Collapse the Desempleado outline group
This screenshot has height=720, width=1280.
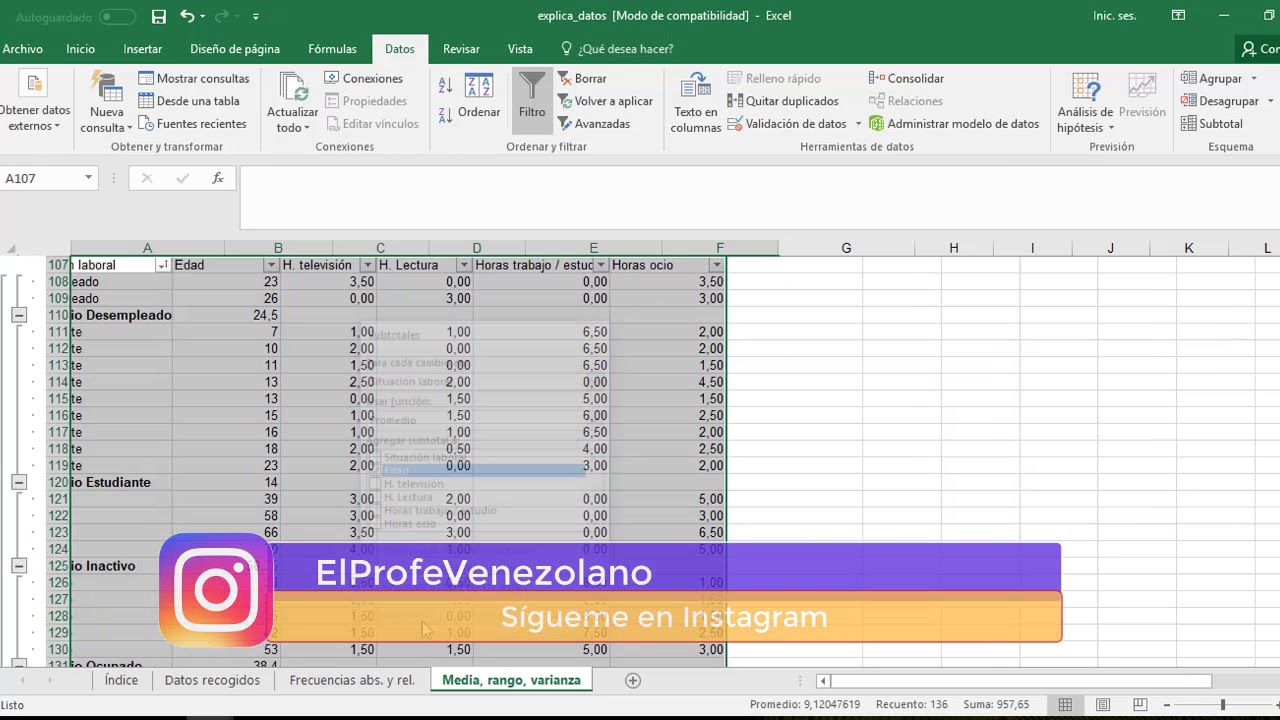pos(18,315)
